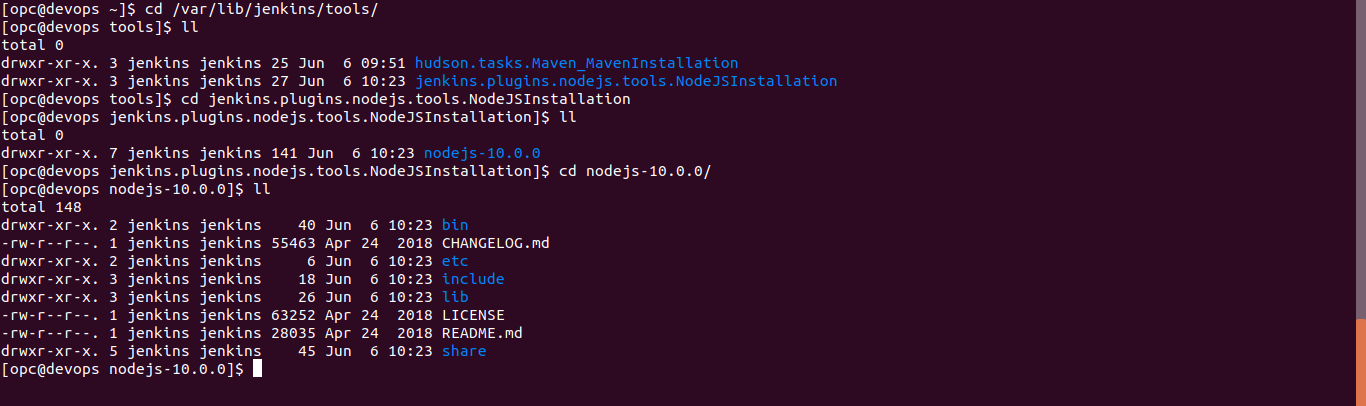Click the hudson.tasks.Maven_MavenInstallation directory name
Viewport: 1366px width, 406px height.
576,63
